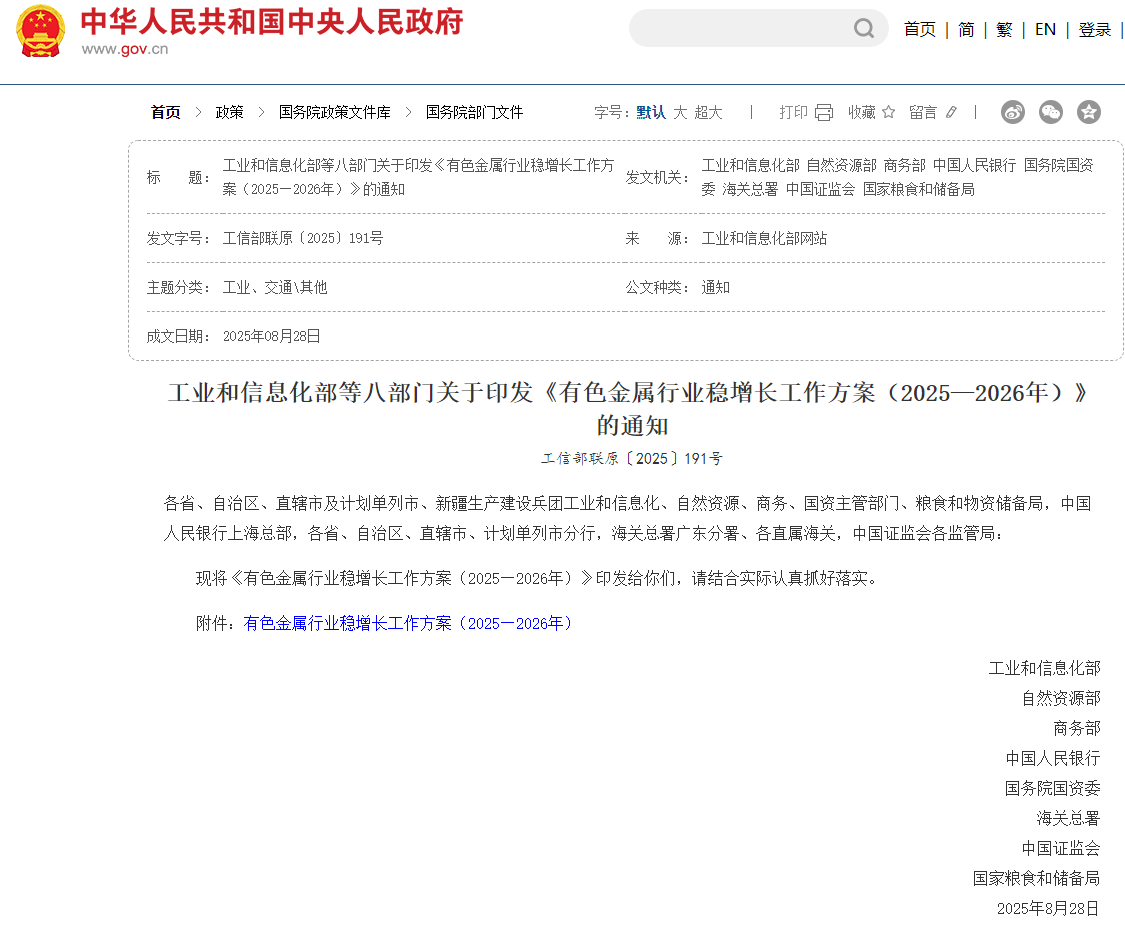This screenshot has width=1125, height=932.
Task: Click the pencil icon next to 留言
Action: pos(951,112)
